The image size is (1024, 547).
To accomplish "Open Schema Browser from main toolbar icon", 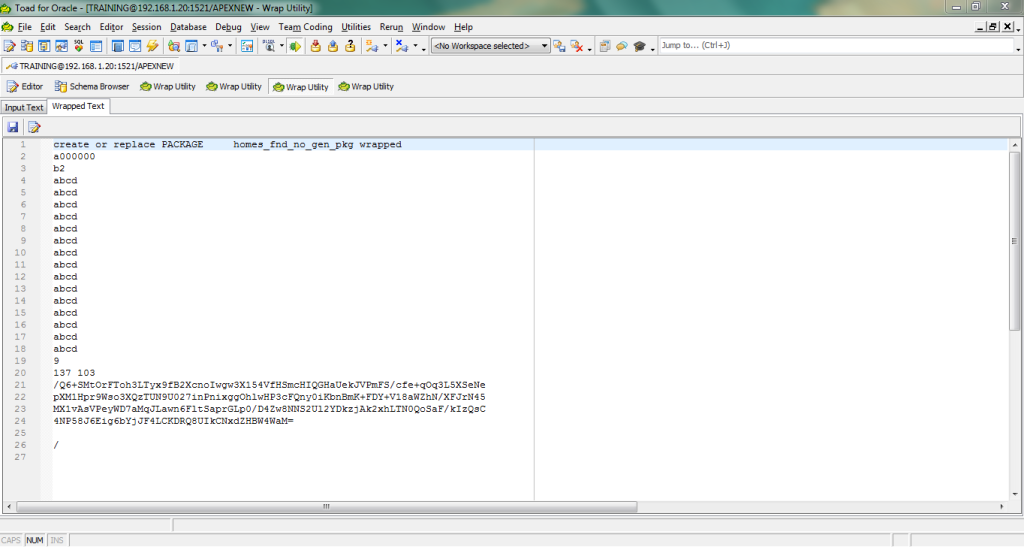I will click(x=27, y=46).
